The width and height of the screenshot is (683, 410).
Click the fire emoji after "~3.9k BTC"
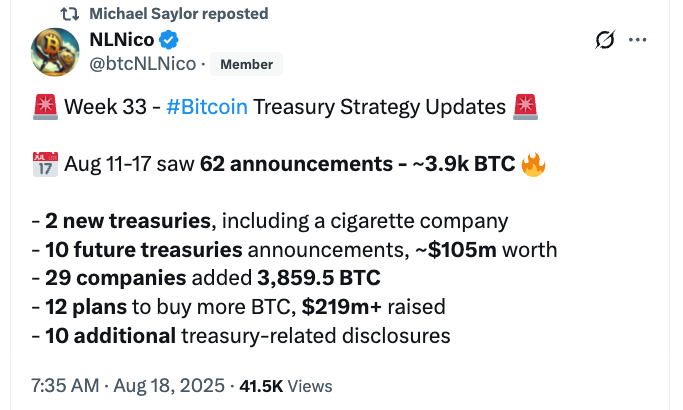click(x=534, y=165)
